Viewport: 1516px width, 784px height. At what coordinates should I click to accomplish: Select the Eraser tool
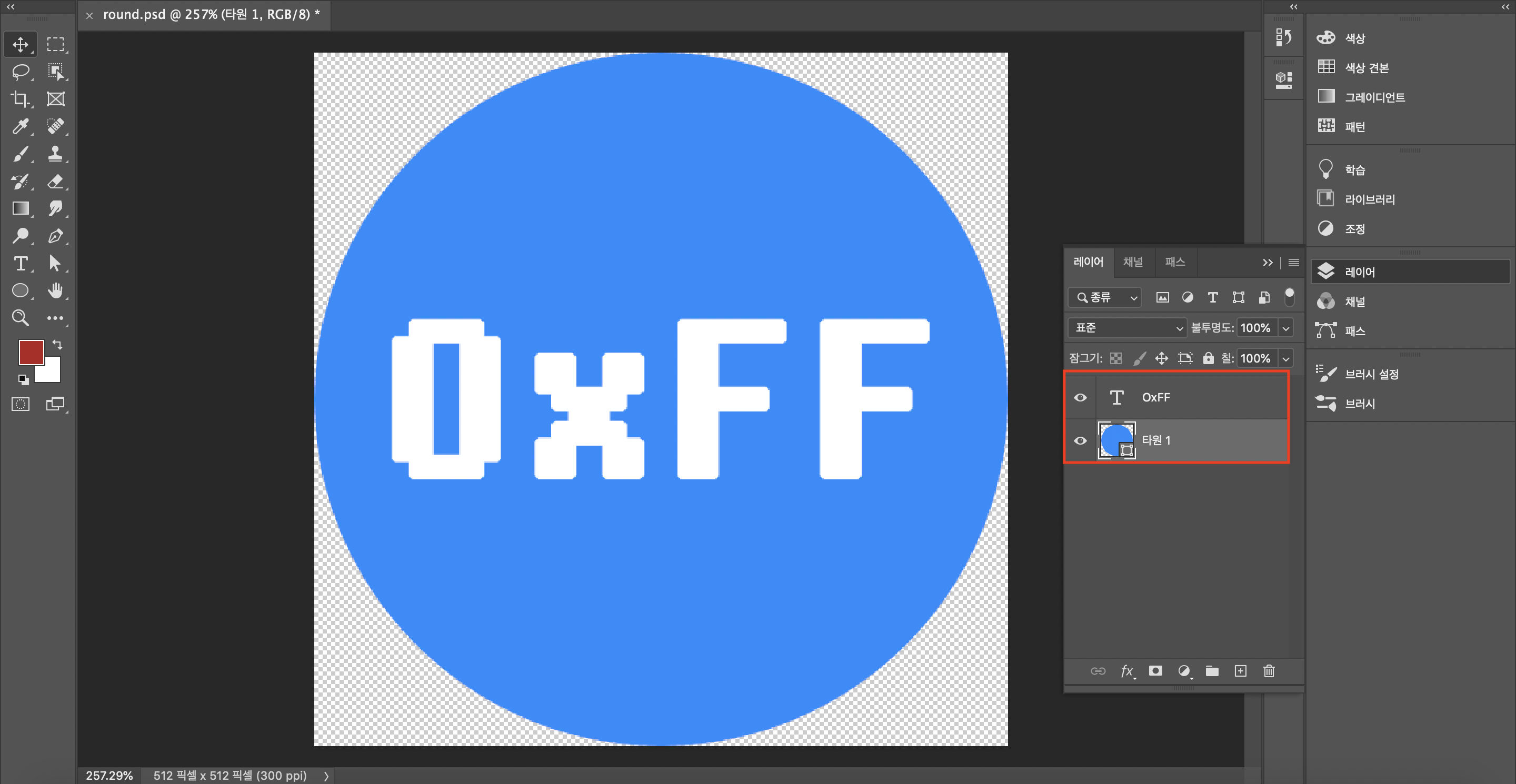coord(55,181)
